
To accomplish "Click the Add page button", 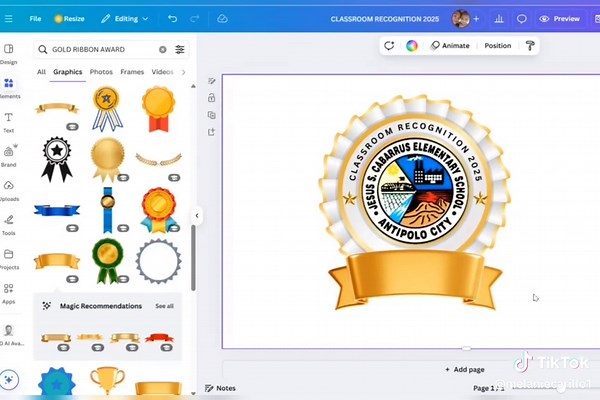I will click(465, 369).
